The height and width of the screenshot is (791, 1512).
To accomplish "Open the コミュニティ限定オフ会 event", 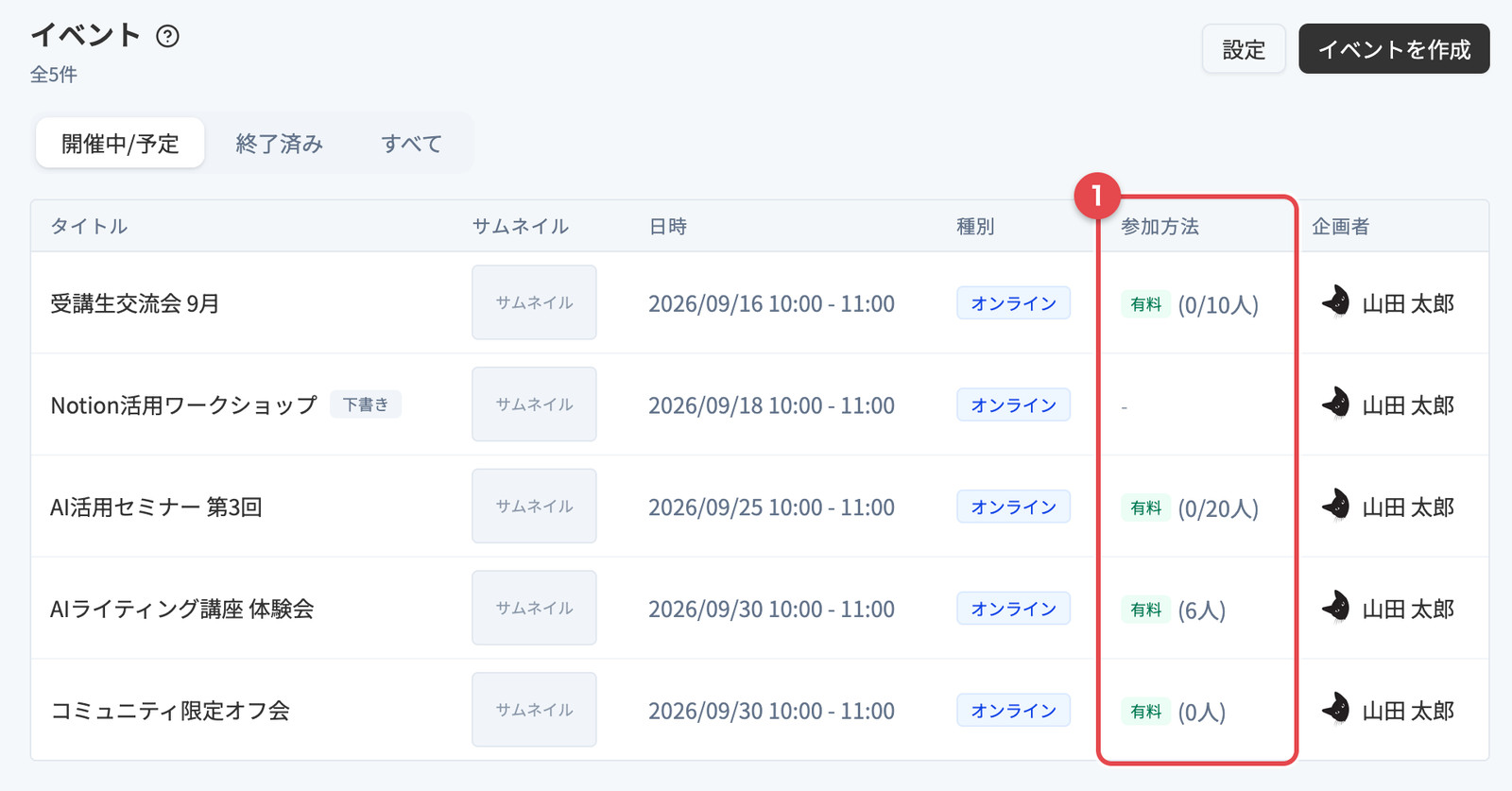I will [170, 711].
